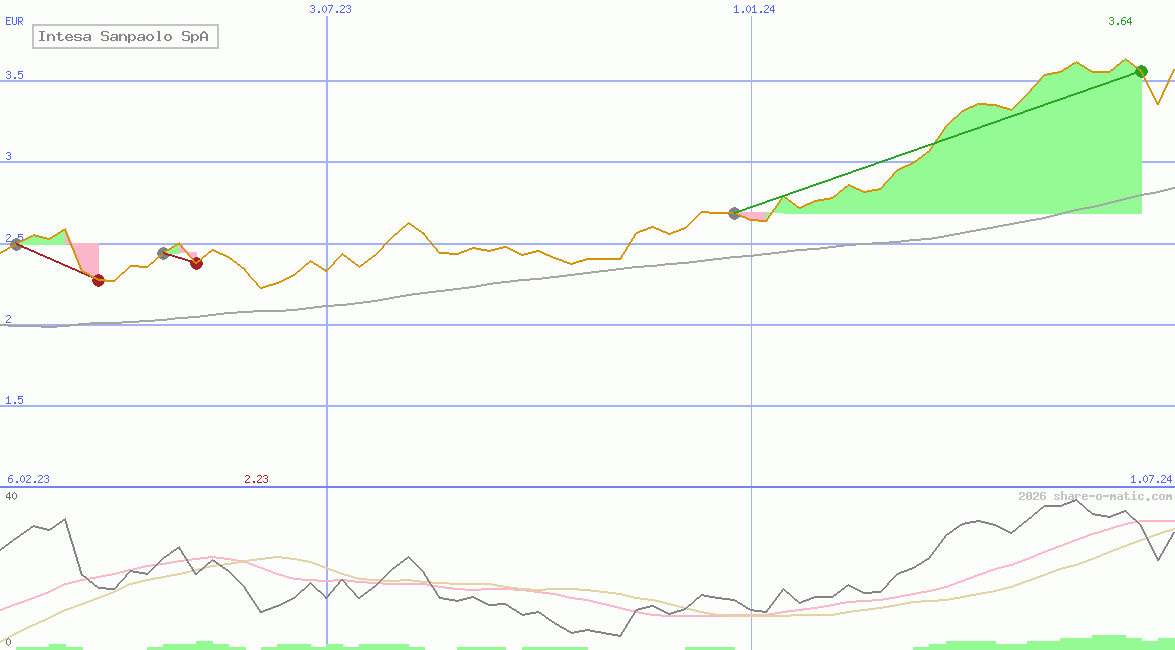Click the gray dot starting the longer red line

[x=16, y=245]
